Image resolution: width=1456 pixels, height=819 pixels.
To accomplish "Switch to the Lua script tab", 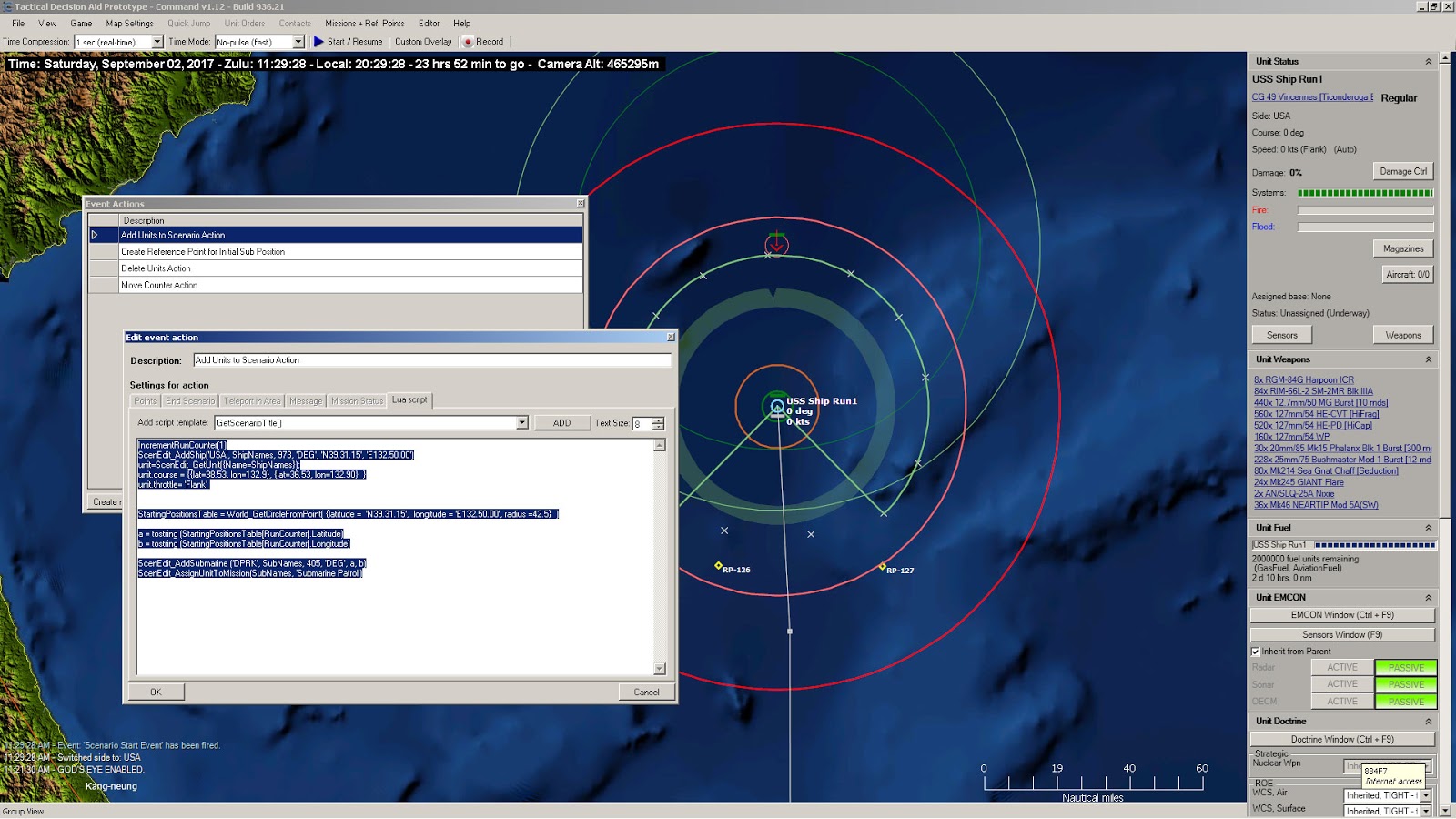I will click(x=409, y=399).
